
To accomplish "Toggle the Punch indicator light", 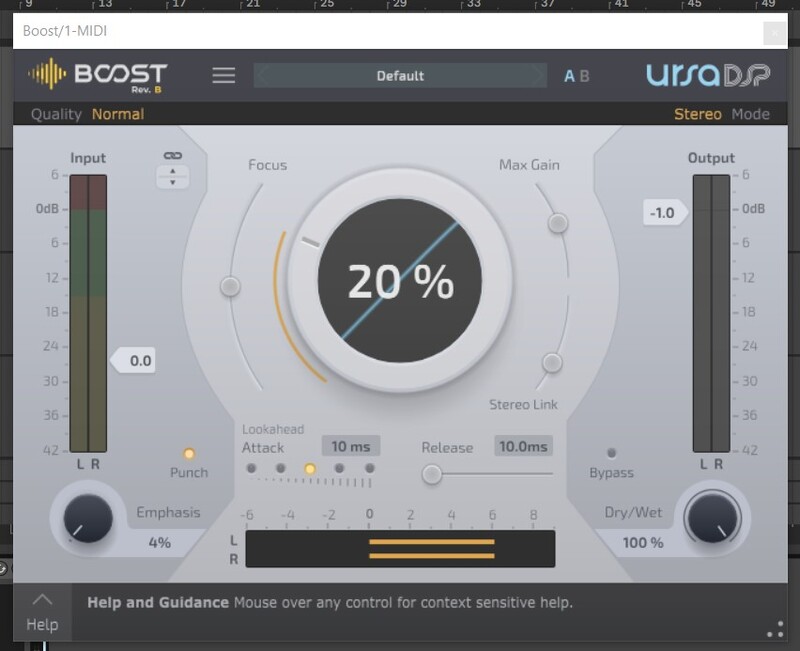I will 188,453.
